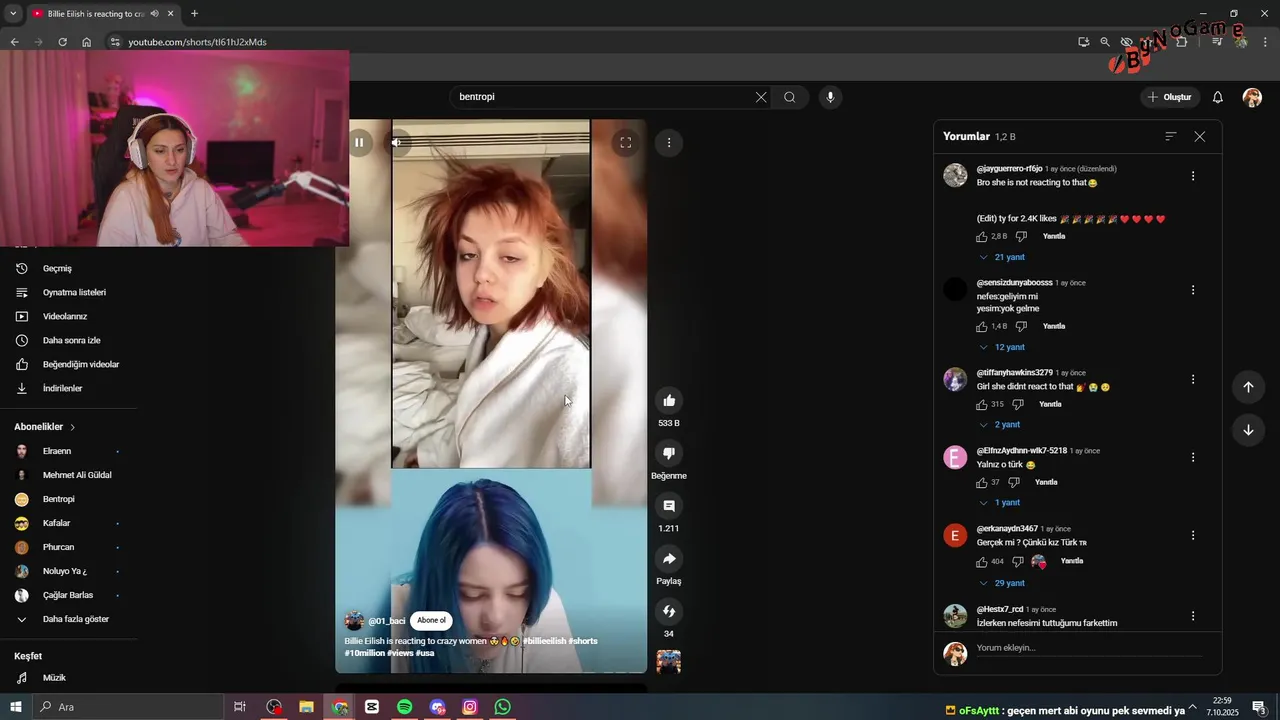
Task: Dislike erkanaydn3467's comment
Action: pos(1018,562)
